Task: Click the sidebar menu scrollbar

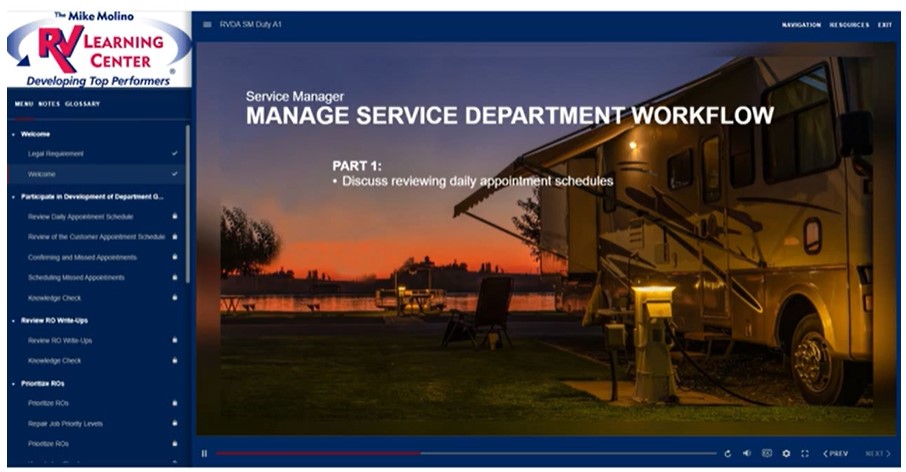Action: coord(187,200)
